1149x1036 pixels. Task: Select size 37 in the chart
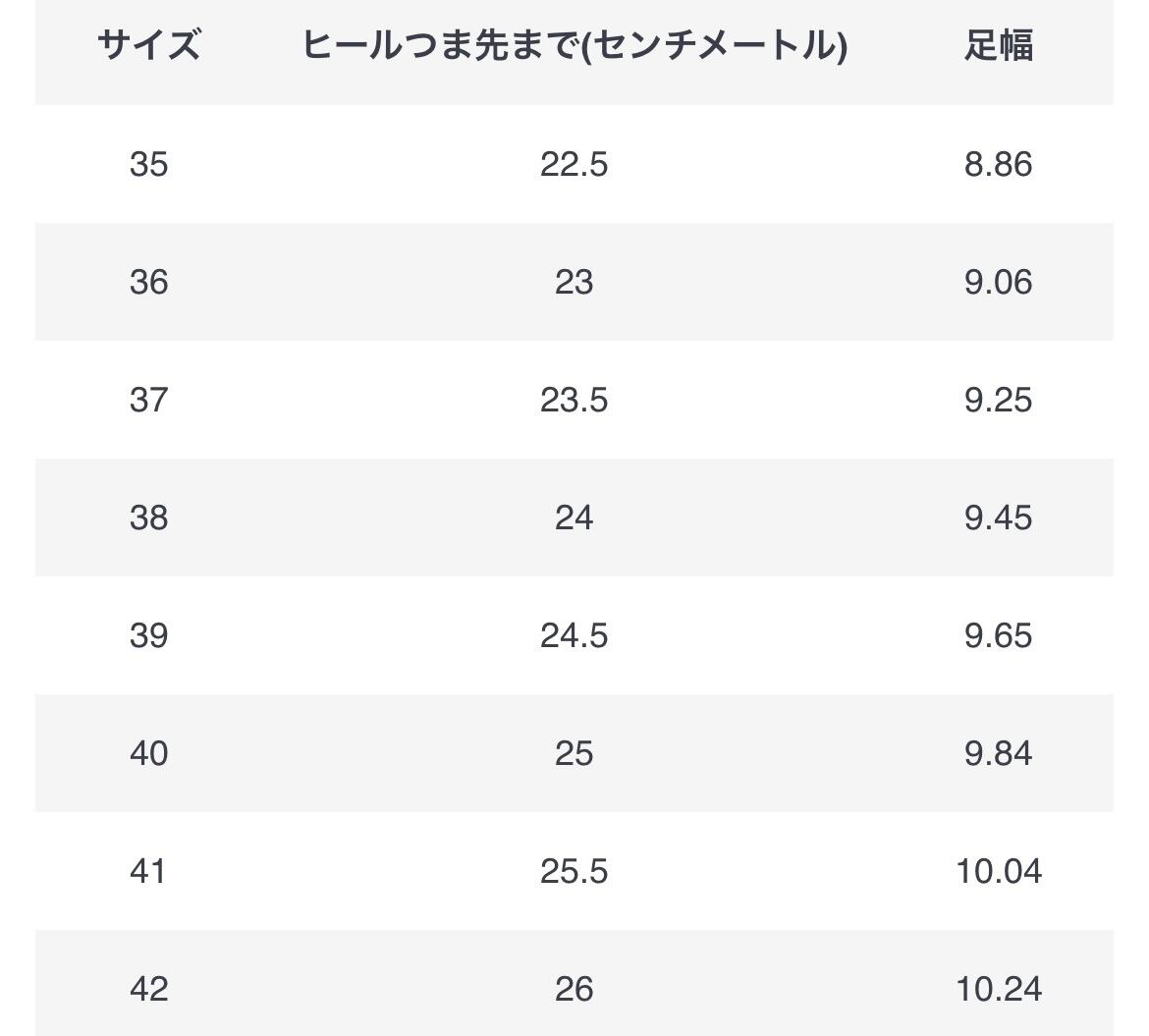148,400
